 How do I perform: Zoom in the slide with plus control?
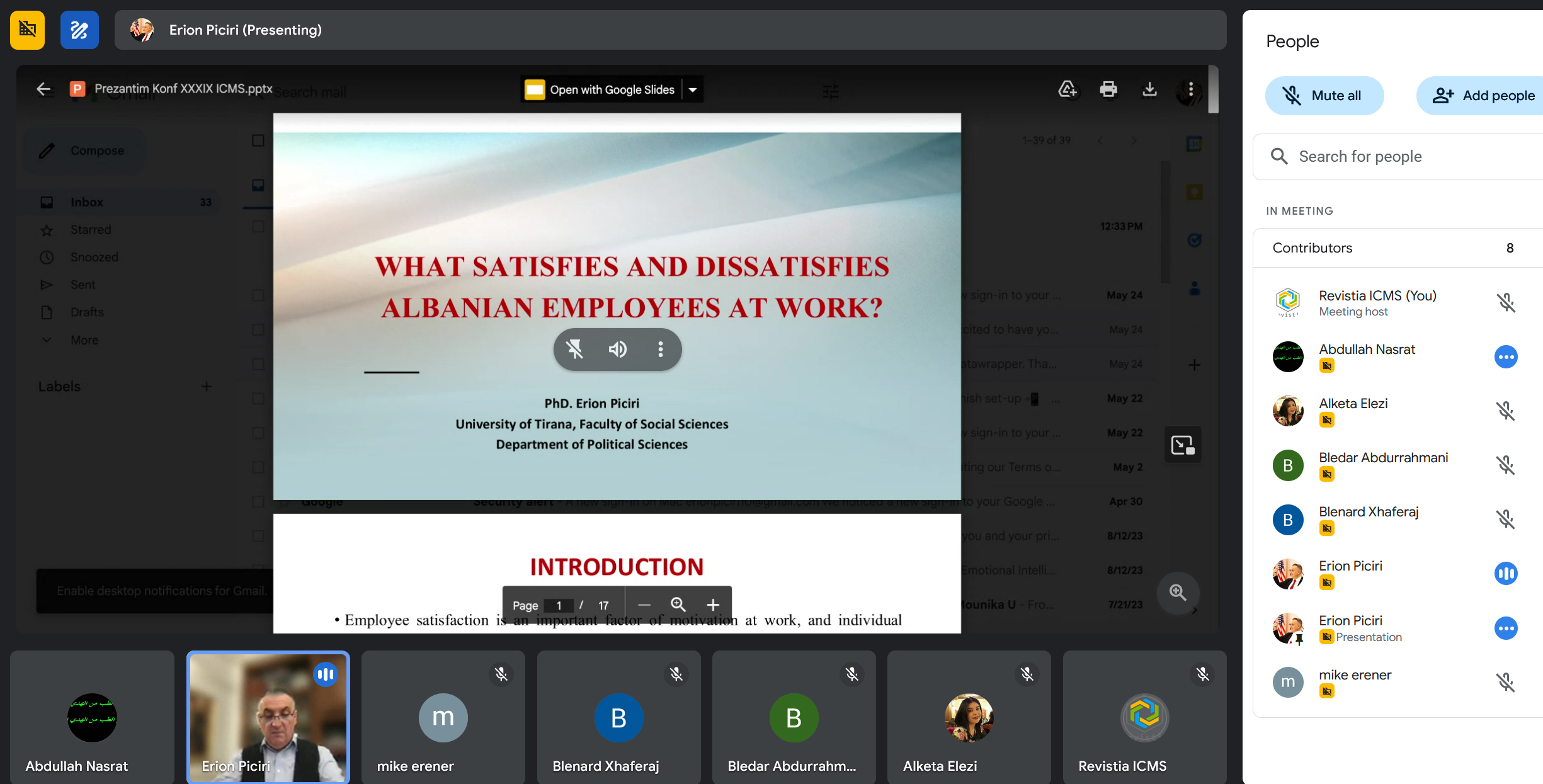tap(712, 605)
